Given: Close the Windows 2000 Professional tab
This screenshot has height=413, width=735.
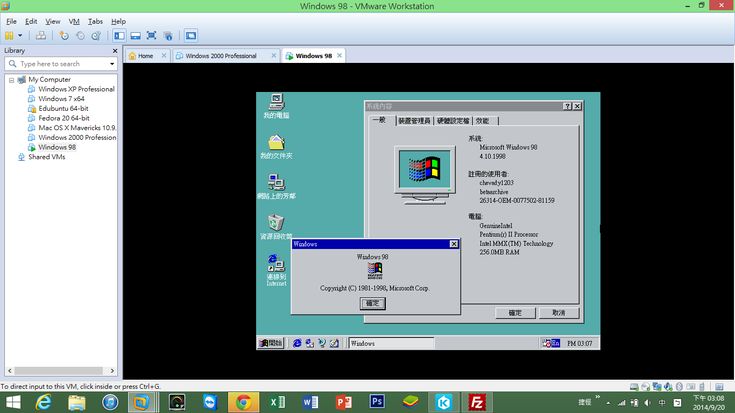Looking at the screenshot, I should [x=274, y=56].
